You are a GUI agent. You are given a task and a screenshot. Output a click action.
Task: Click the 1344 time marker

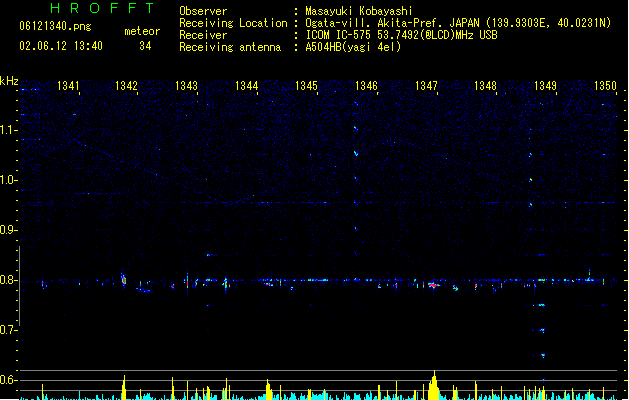[246, 86]
